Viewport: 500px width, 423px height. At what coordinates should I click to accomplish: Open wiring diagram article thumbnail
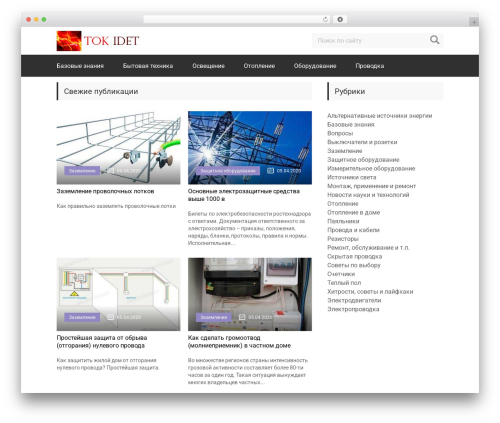coord(118,294)
